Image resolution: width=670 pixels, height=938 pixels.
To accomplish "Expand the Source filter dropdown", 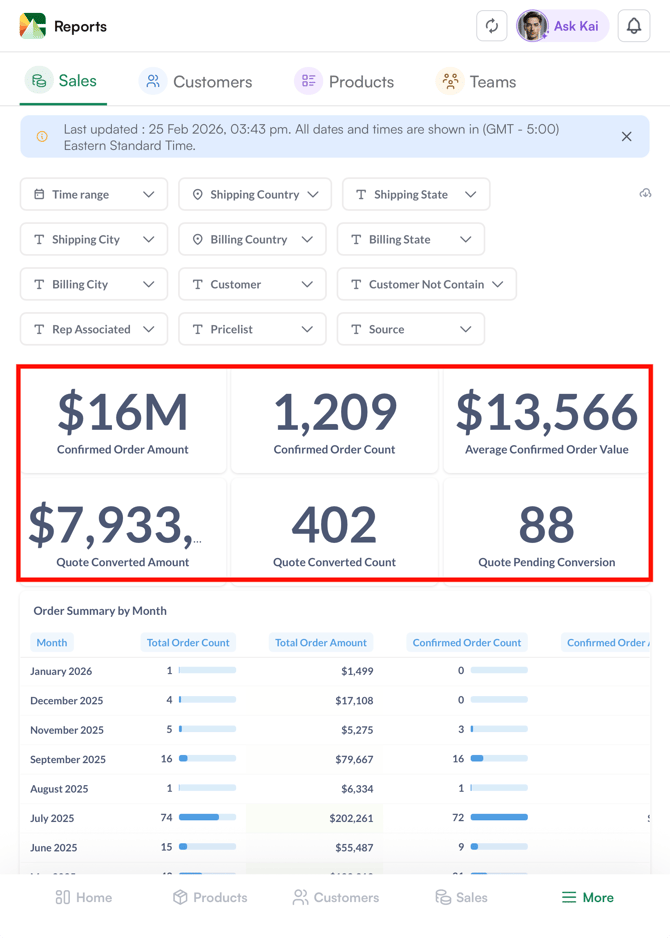I will pos(410,329).
